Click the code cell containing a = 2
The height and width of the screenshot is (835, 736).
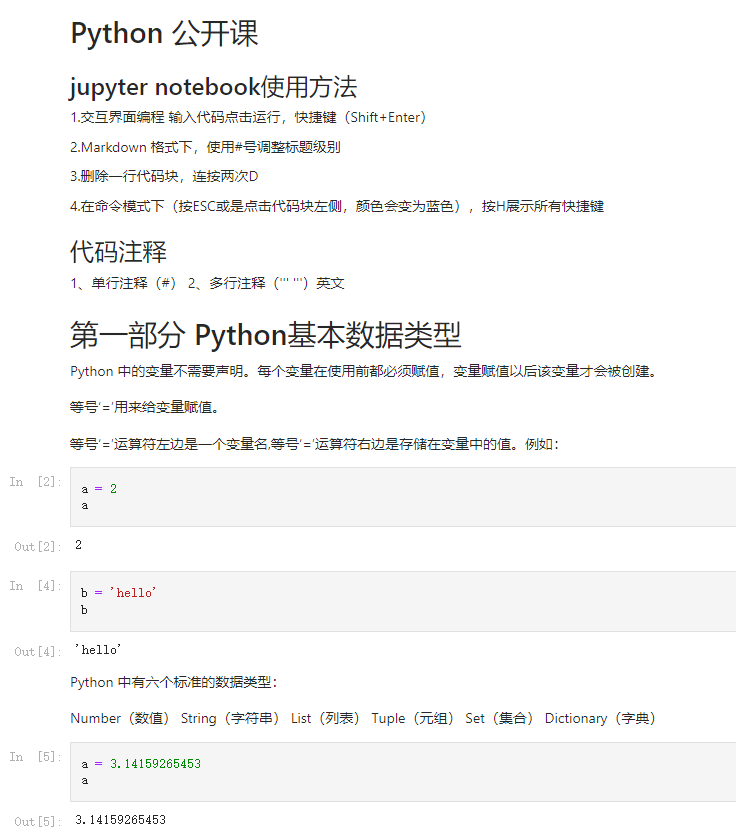click(403, 497)
